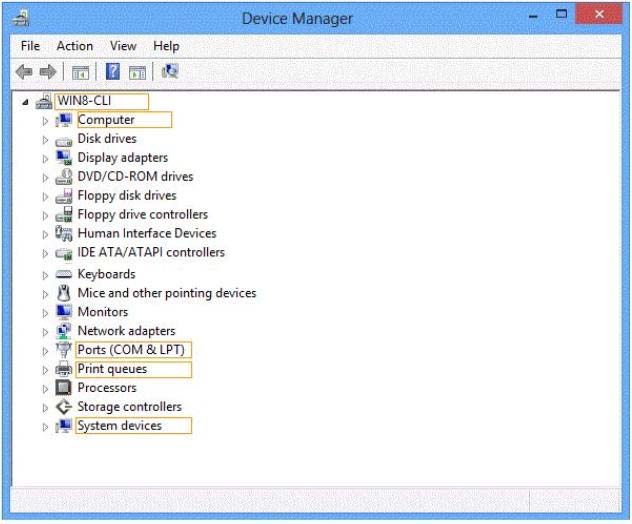The height and width of the screenshot is (524, 632).
Task: Expand the Print queues node
Action: [x=45, y=370]
